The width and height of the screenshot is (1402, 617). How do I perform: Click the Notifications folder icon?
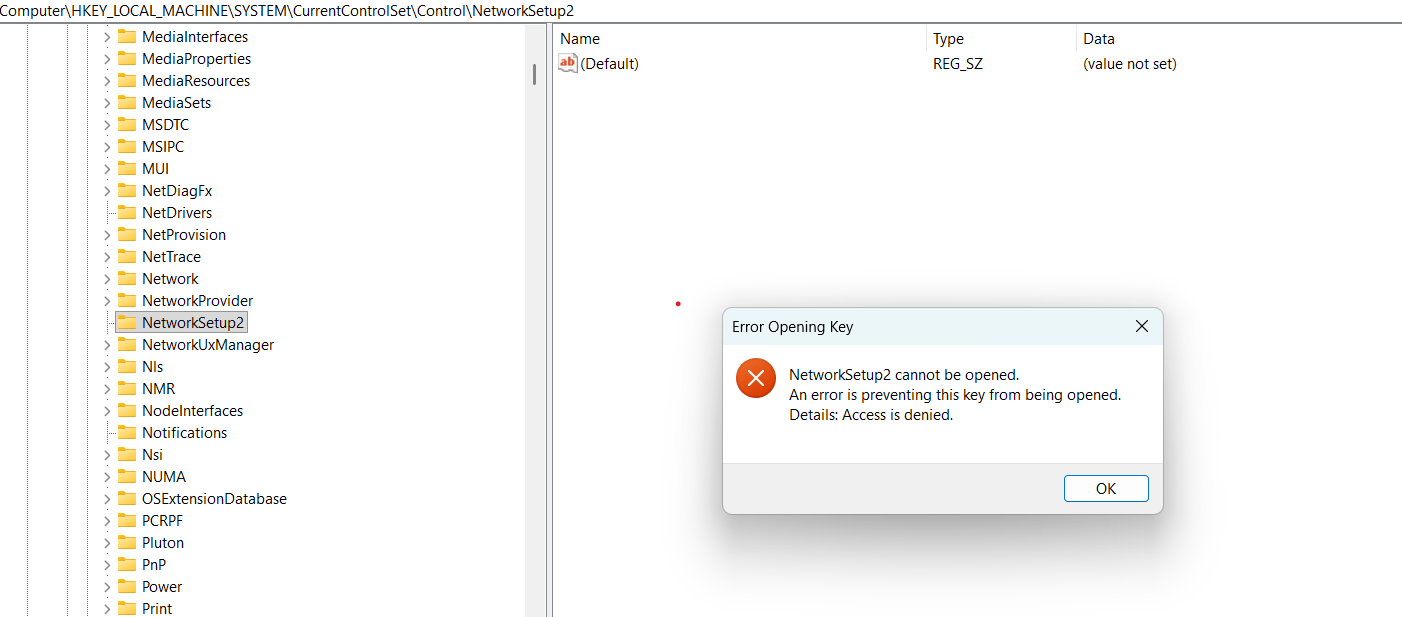126,433
